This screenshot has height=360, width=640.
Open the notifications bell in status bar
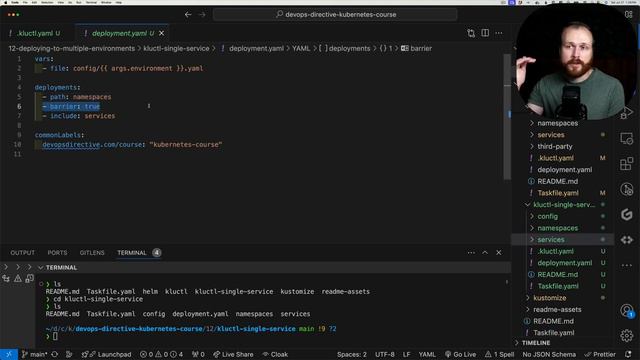click(628, 354)
